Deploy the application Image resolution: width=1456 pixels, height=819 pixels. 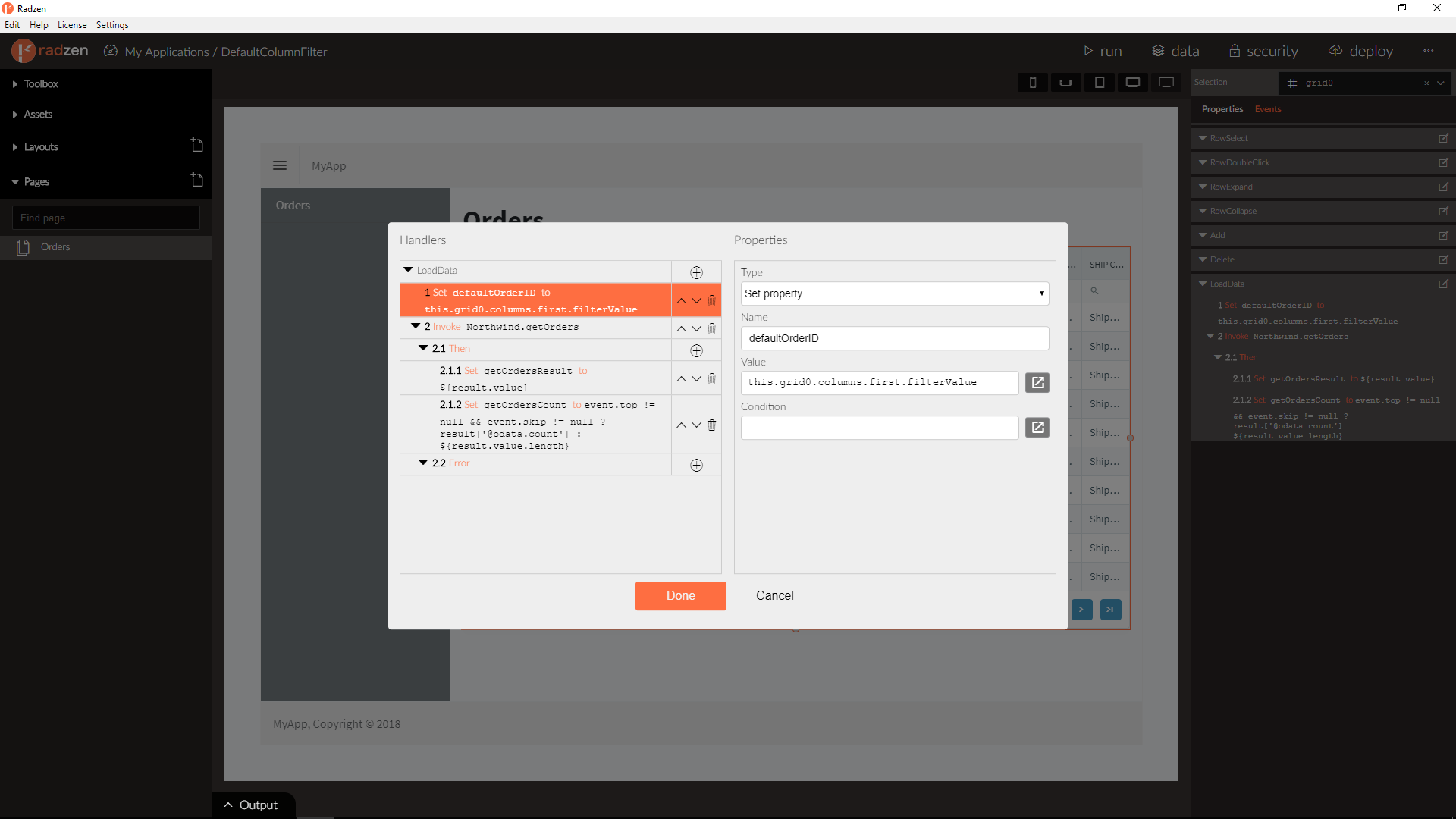(1361, 51)
